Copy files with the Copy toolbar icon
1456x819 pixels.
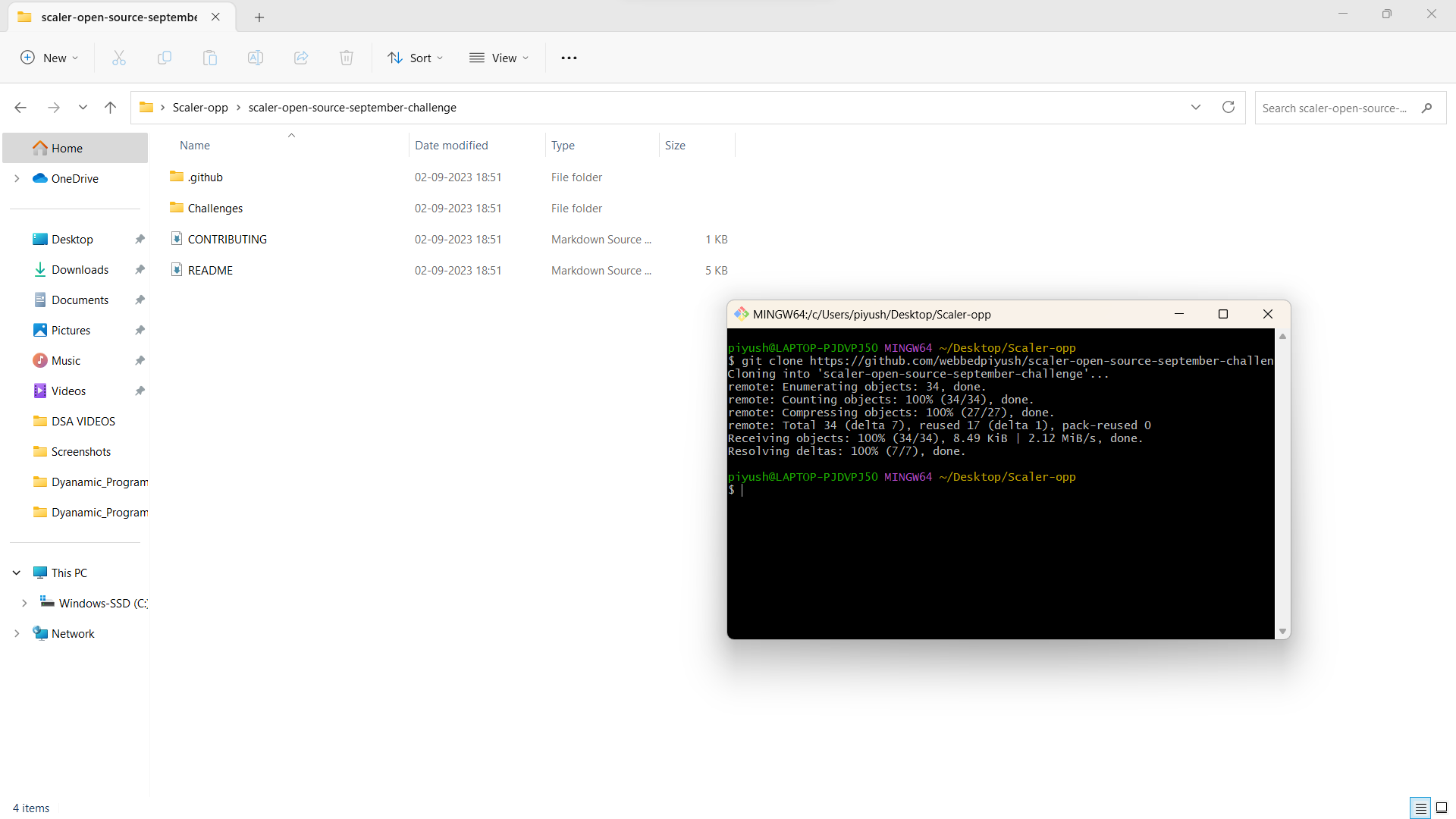[165, 58]
